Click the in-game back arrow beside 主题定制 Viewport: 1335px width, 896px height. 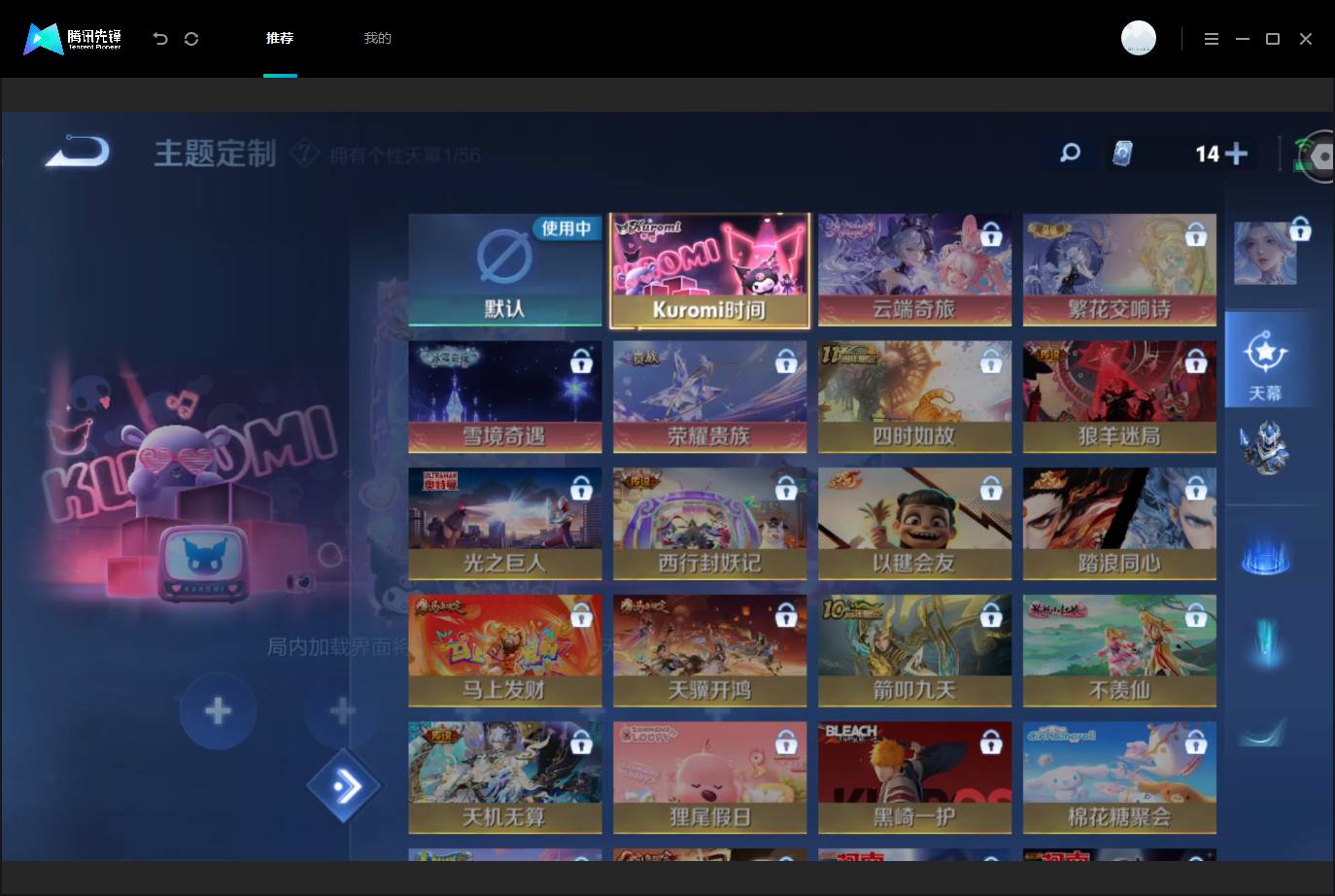point(78,152)
